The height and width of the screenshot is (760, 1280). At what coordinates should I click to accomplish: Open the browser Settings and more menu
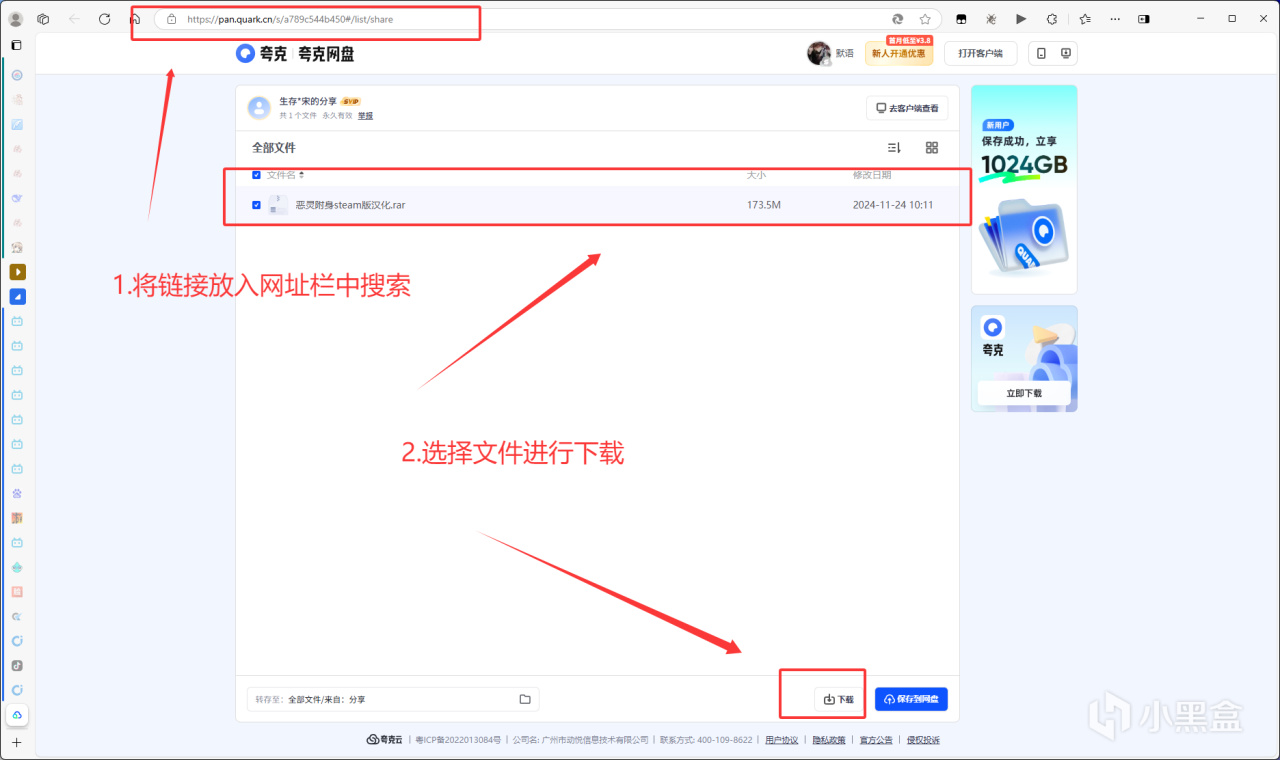[x=1115, y=19]
